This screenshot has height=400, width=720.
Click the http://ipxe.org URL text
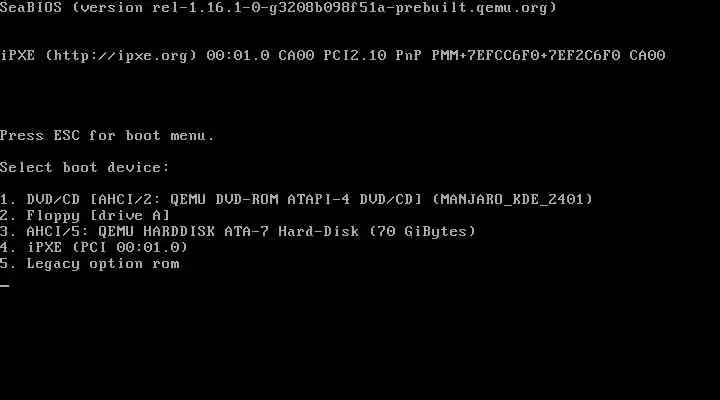(x=121, y=56)
